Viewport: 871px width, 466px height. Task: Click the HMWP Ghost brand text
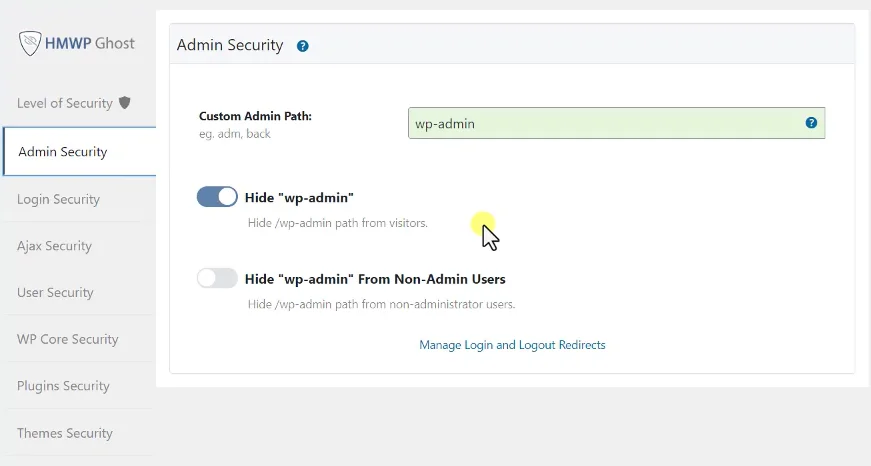pyautogui.click(x=89, y=43)
